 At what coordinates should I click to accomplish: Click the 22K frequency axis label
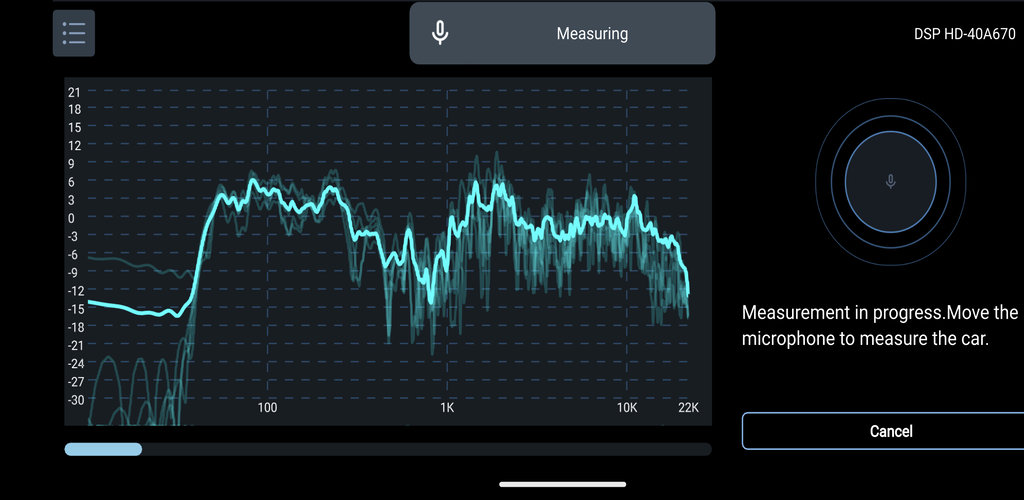[688, 408]
